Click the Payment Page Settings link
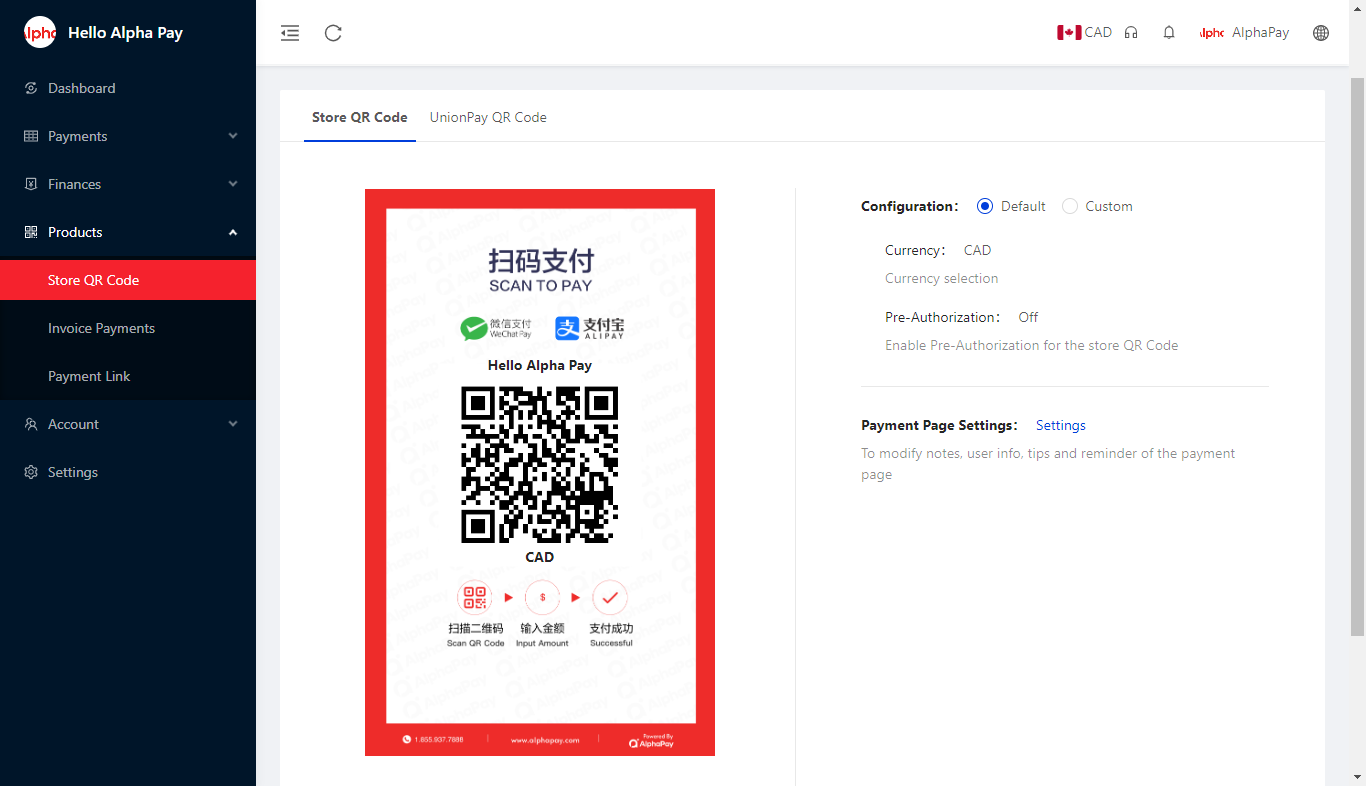The height and width of the screenshot is (786, 1366). (x=1061, y=425)
